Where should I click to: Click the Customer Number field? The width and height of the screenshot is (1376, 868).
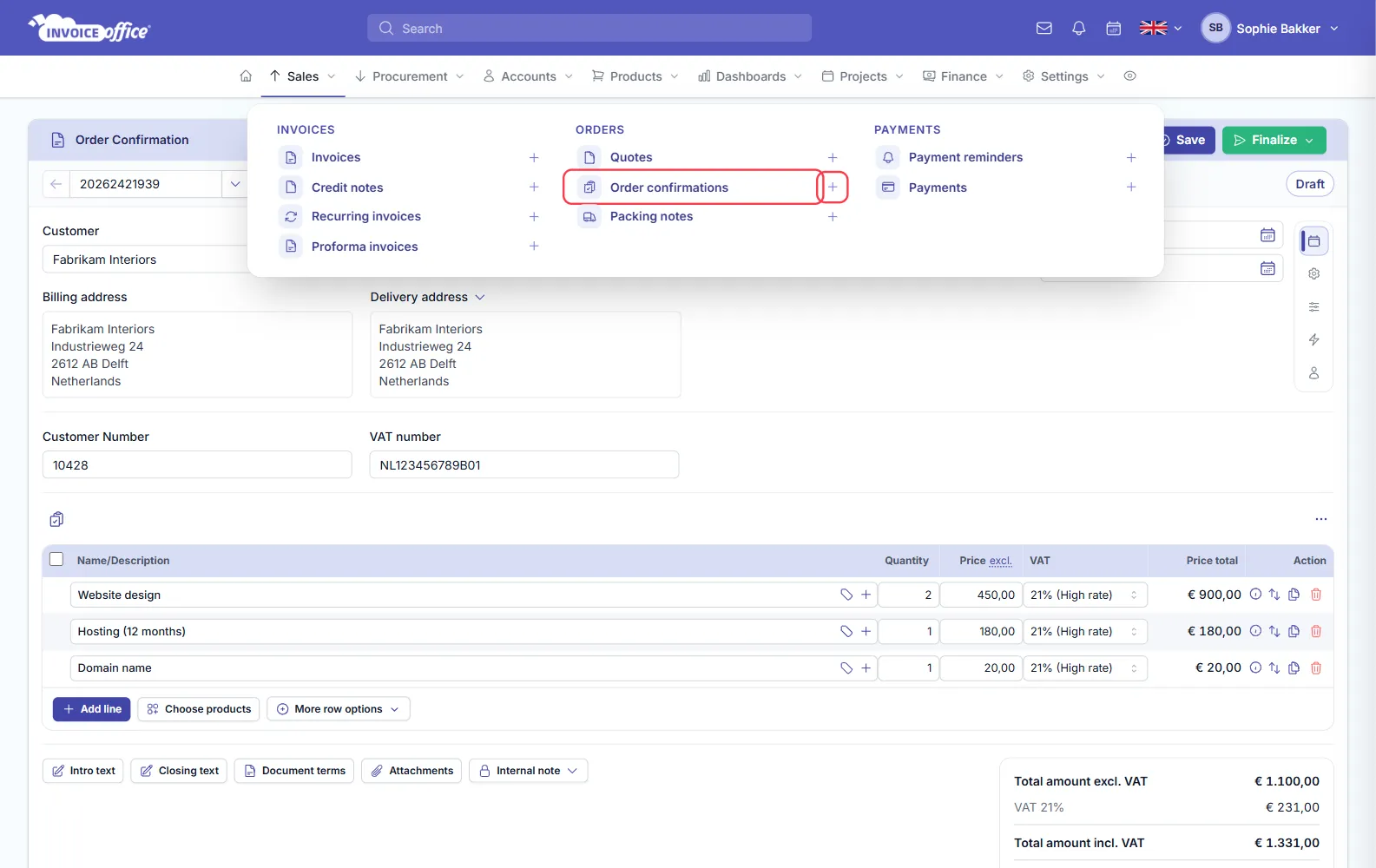tap(197, 465)
